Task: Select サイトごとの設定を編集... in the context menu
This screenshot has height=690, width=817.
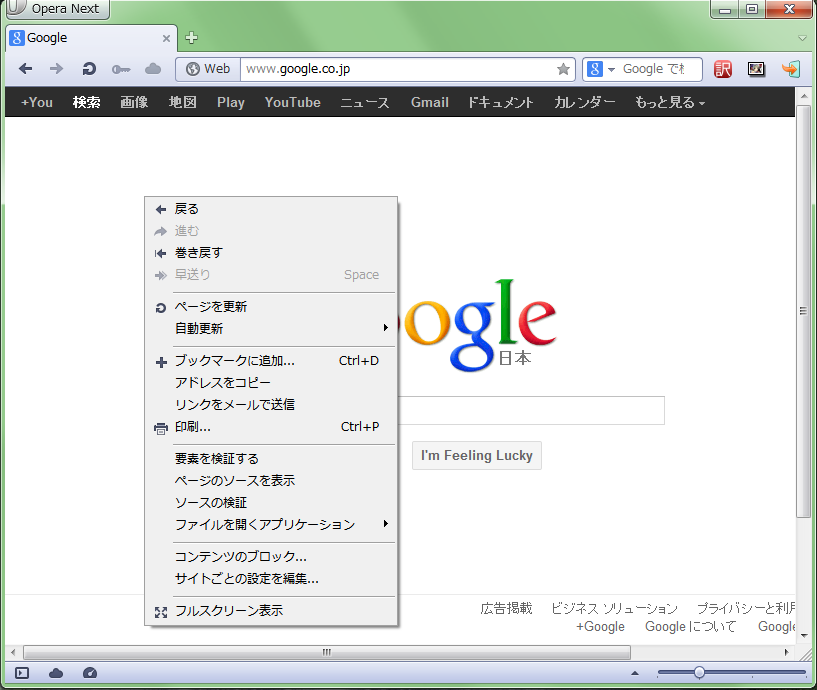Action: [271, 578]
